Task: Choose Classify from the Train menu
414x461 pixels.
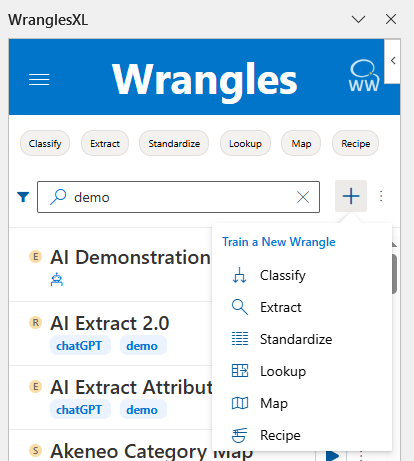Action: tap(302, 275)
